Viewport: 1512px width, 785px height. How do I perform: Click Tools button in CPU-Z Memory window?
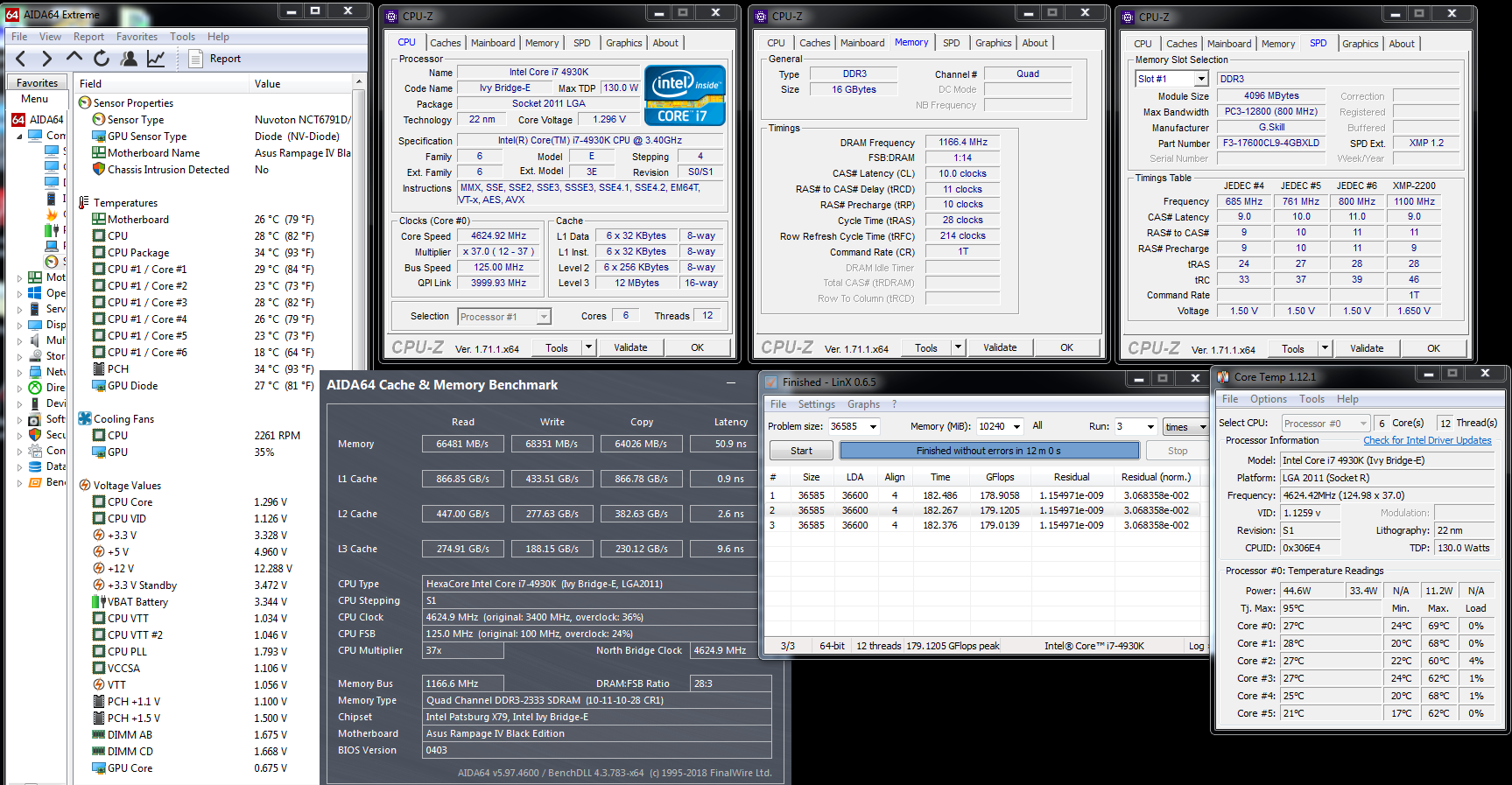pos(925,347)
